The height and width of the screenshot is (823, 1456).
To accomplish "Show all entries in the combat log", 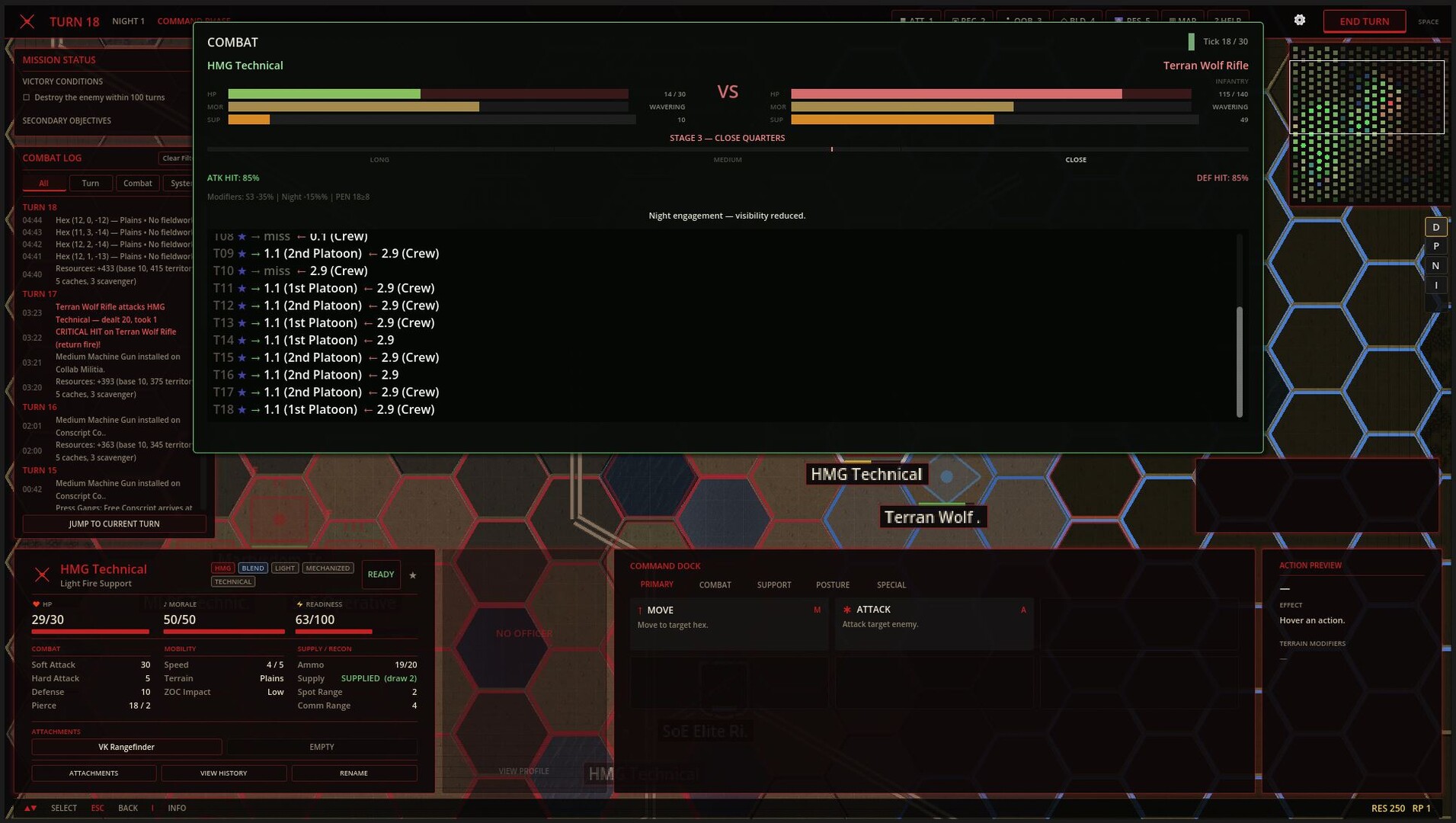I will [43, 183].
